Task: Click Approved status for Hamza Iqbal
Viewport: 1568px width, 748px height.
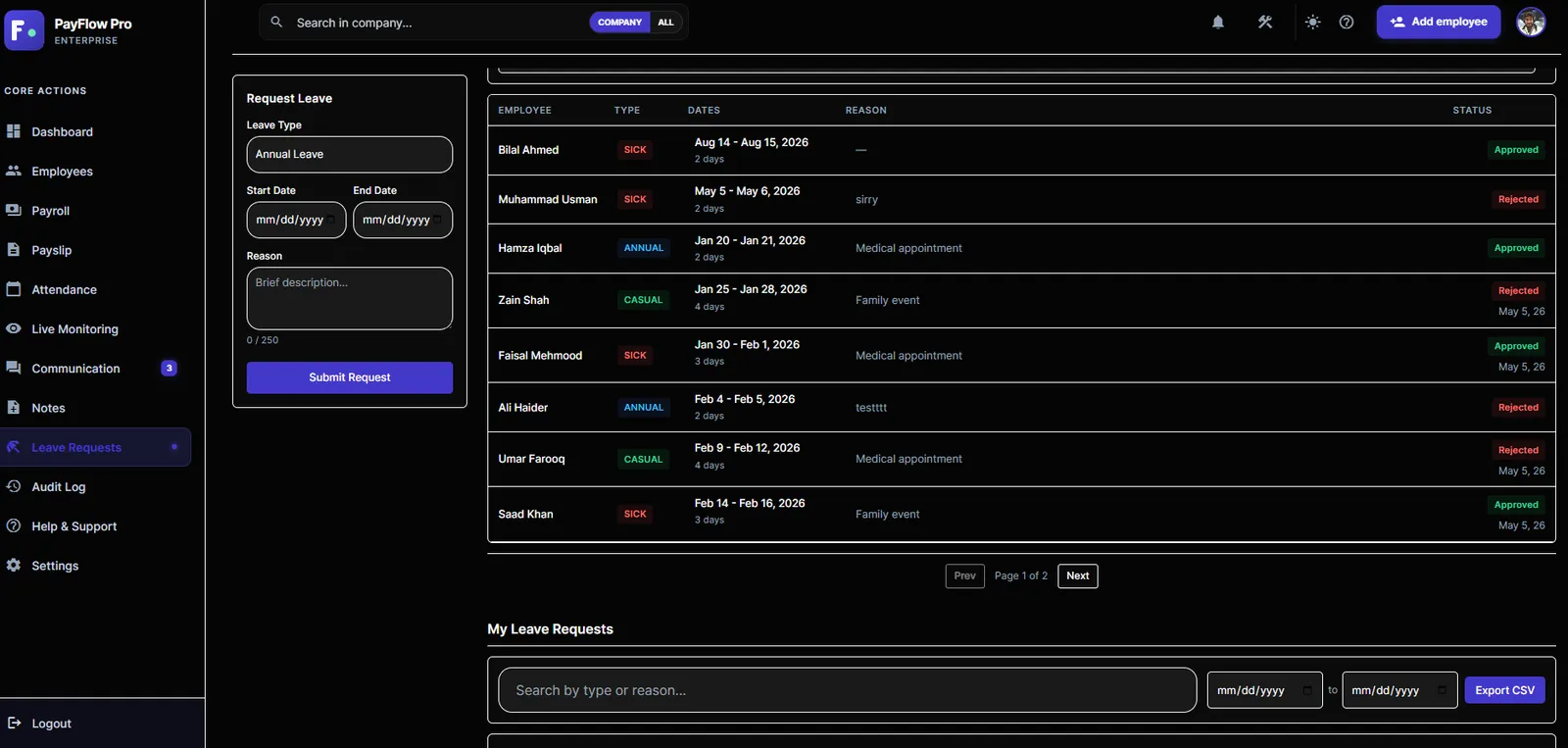Action: (x=1516, y=248)
